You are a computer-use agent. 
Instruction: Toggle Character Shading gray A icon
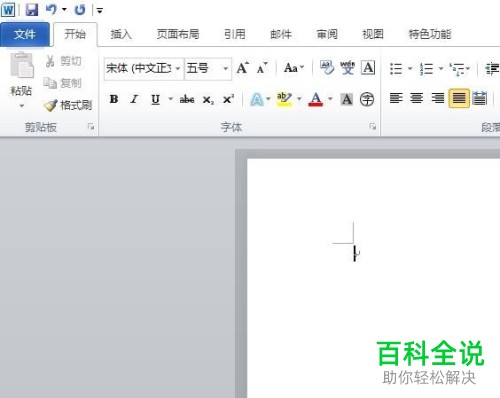point(347,99)
